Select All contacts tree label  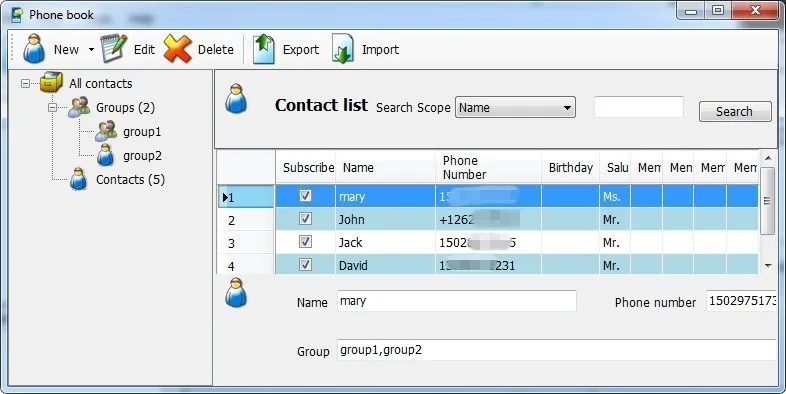pos(101,84)
